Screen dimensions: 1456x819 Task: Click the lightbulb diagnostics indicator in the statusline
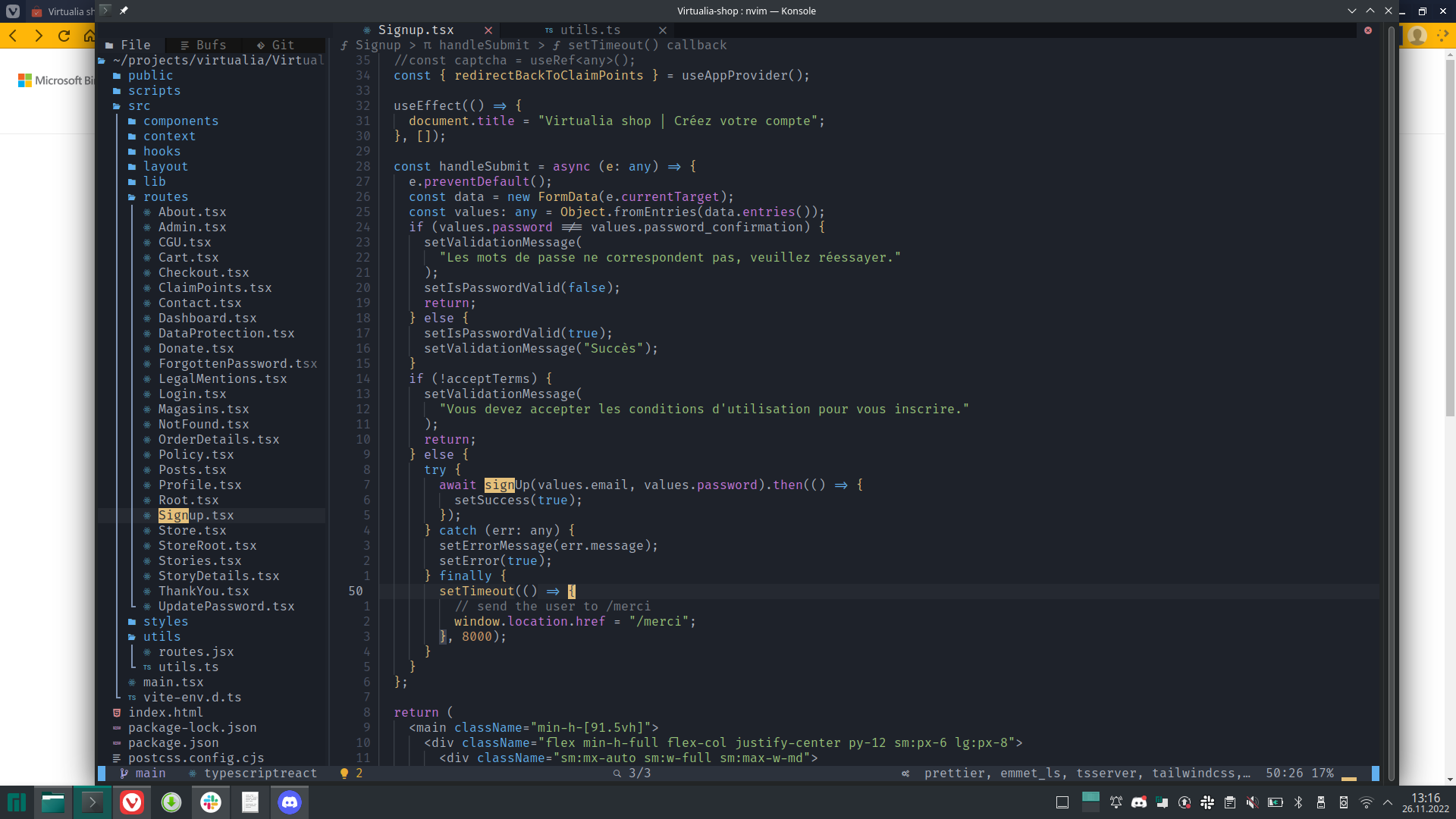(344, 773)
